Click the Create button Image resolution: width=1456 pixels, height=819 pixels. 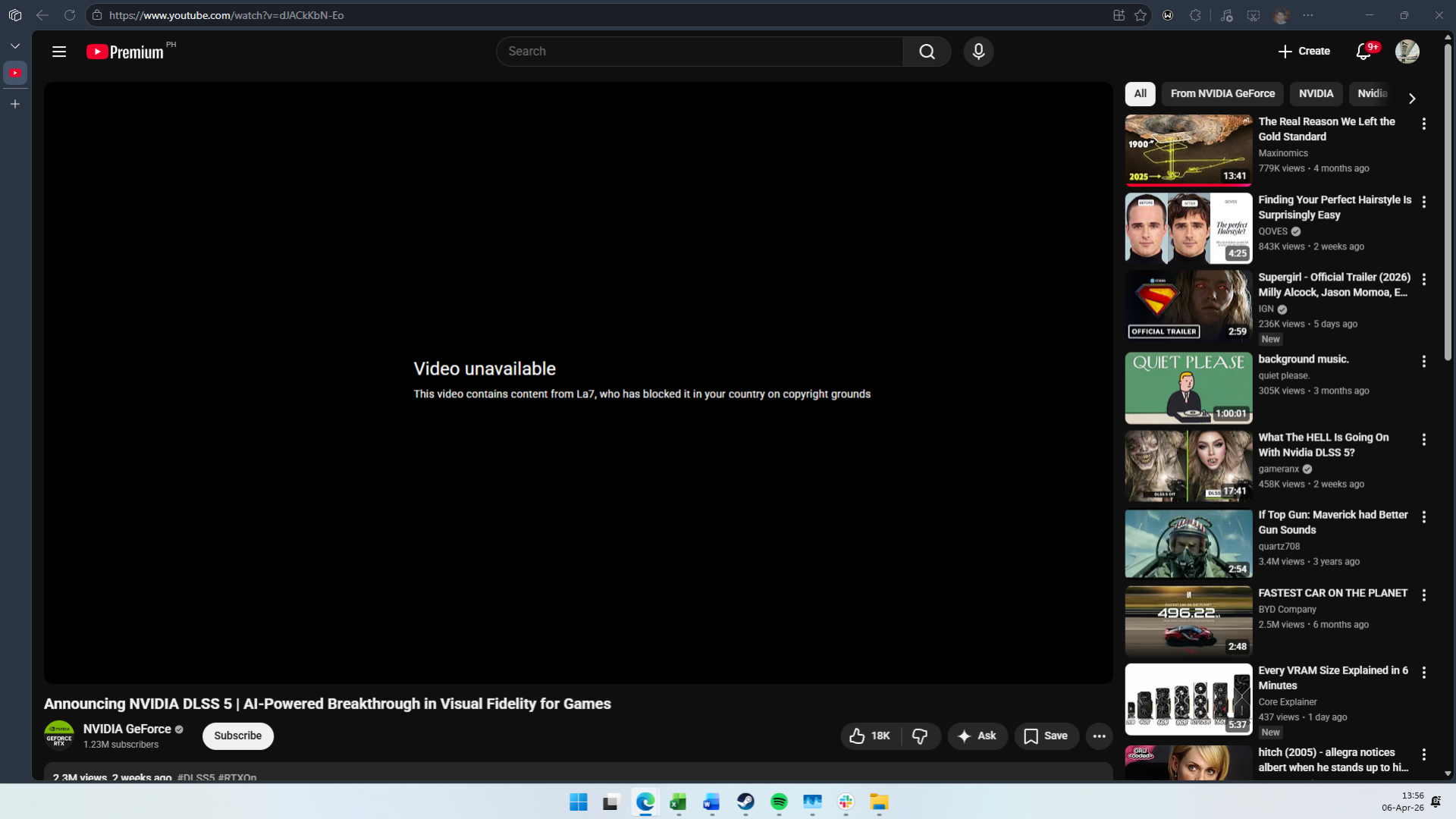pyautogui.click(x=1304, y=52)
